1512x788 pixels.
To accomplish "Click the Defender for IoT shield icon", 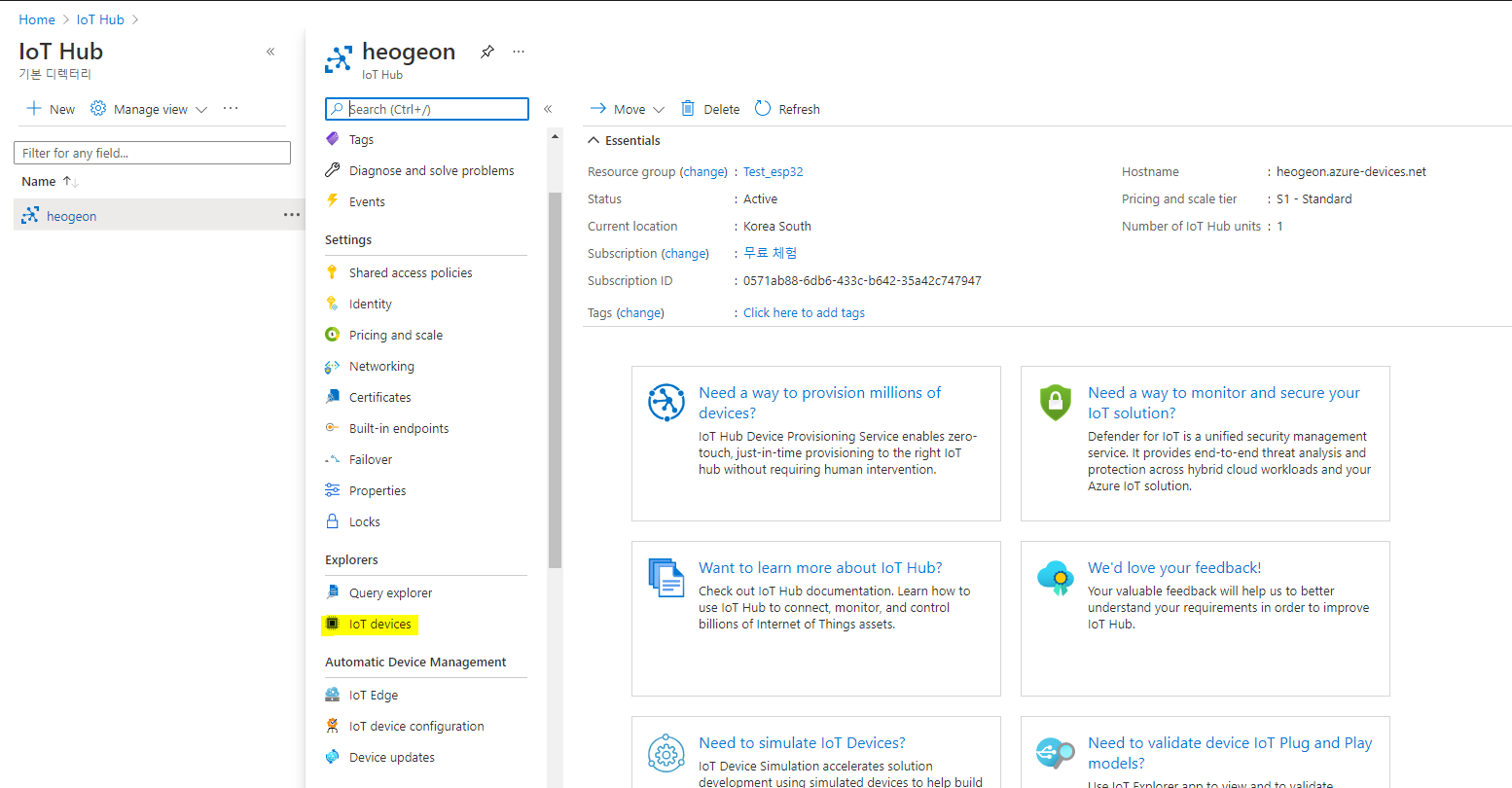I will tap(1056, 402).
